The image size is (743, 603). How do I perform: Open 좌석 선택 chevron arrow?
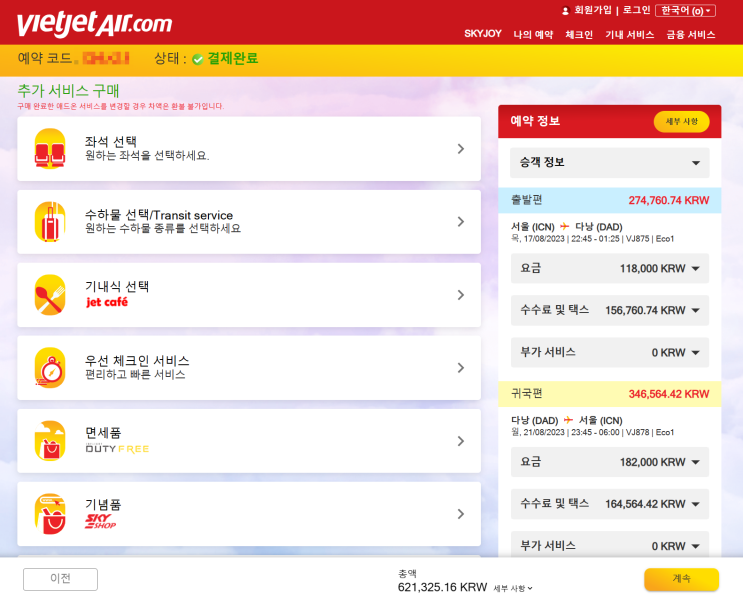coord(461,149)
